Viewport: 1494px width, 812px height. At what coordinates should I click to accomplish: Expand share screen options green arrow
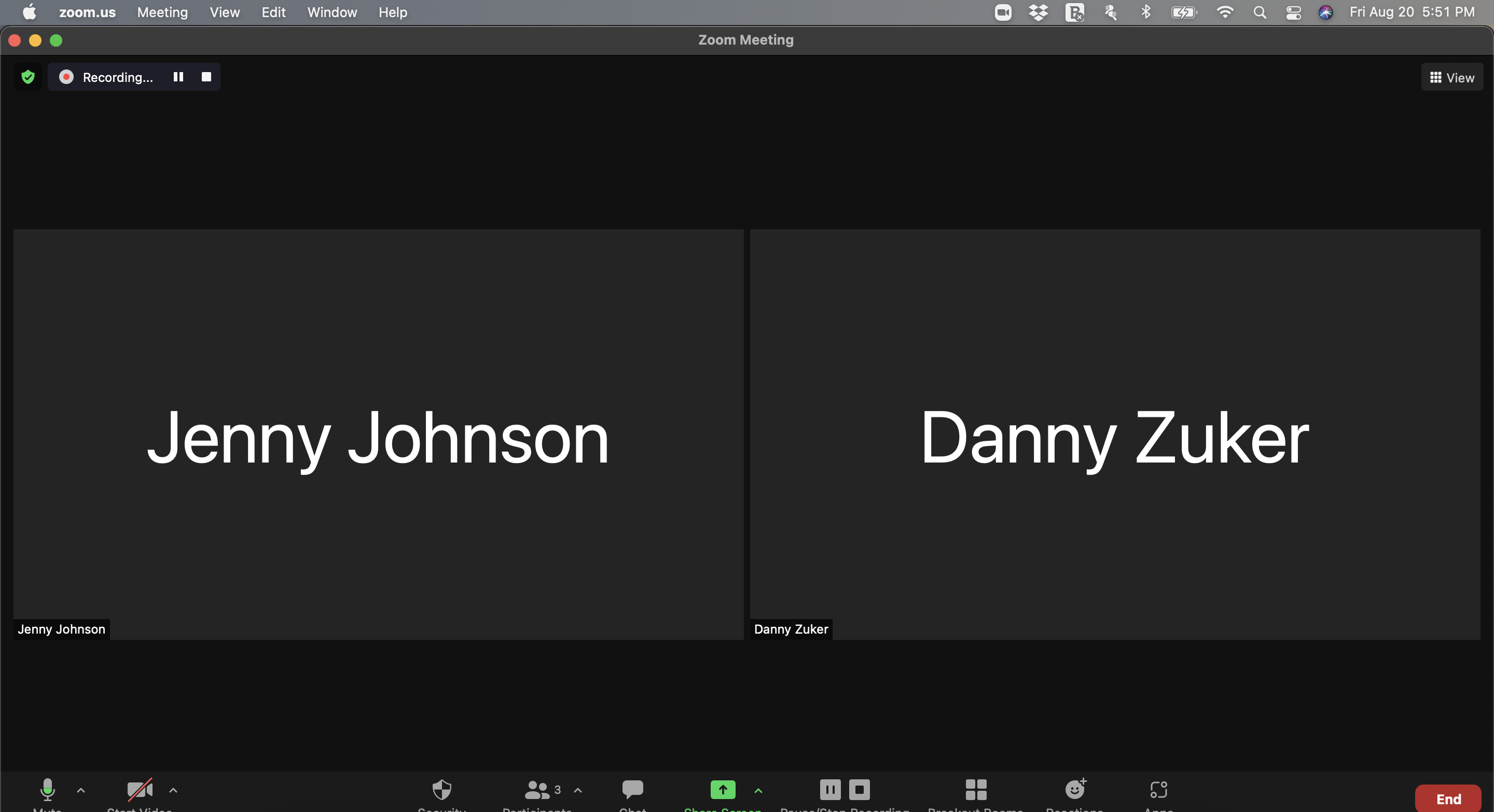pos(758,790)
